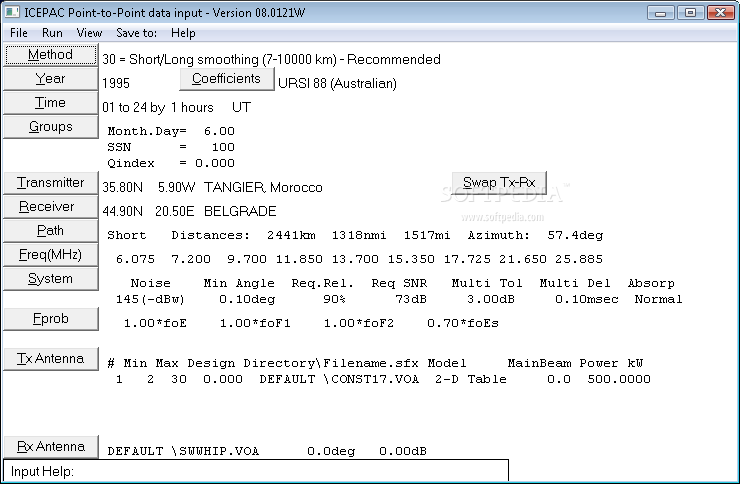Open the Coefficients selection button
This screenshot has height=484, width=740.
[x=227, y=79]
